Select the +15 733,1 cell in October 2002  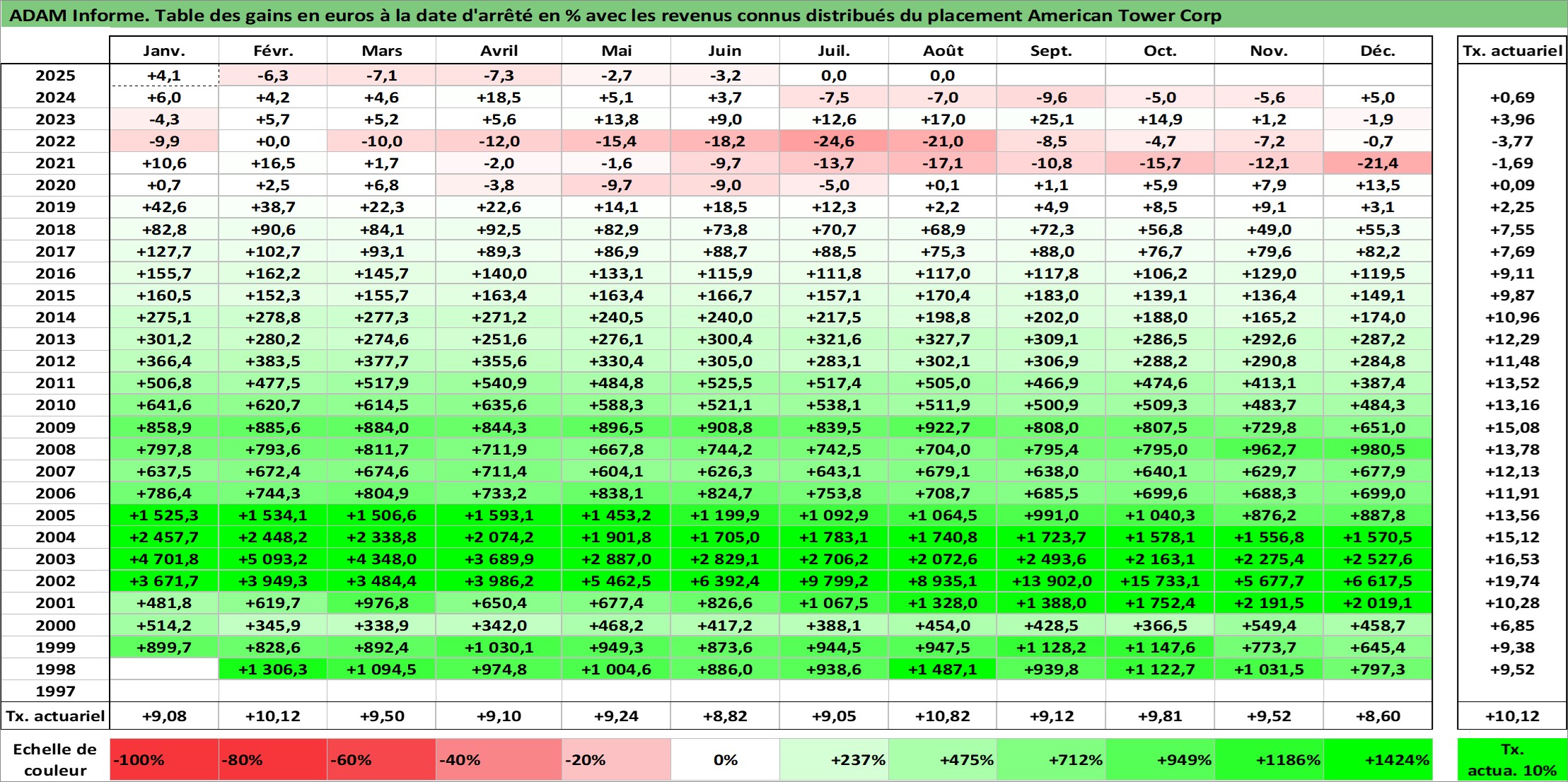click(x=1160, y=581)
